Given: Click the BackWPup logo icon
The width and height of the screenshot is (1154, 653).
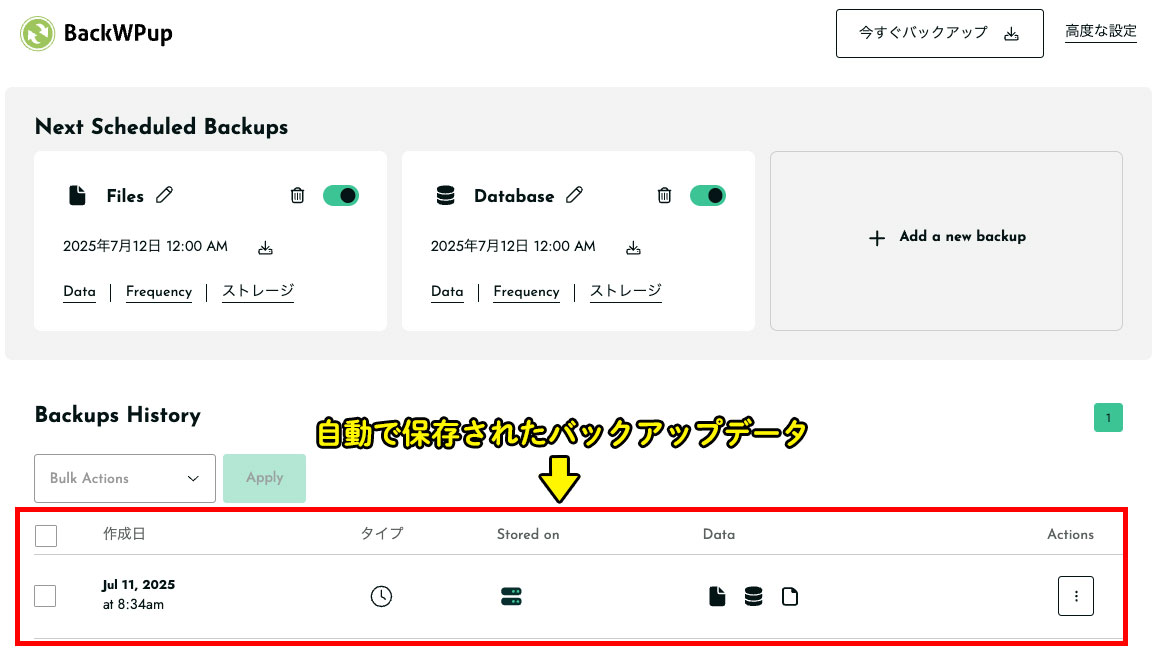Looking at the screenshot, I should (x=38, y=33).
